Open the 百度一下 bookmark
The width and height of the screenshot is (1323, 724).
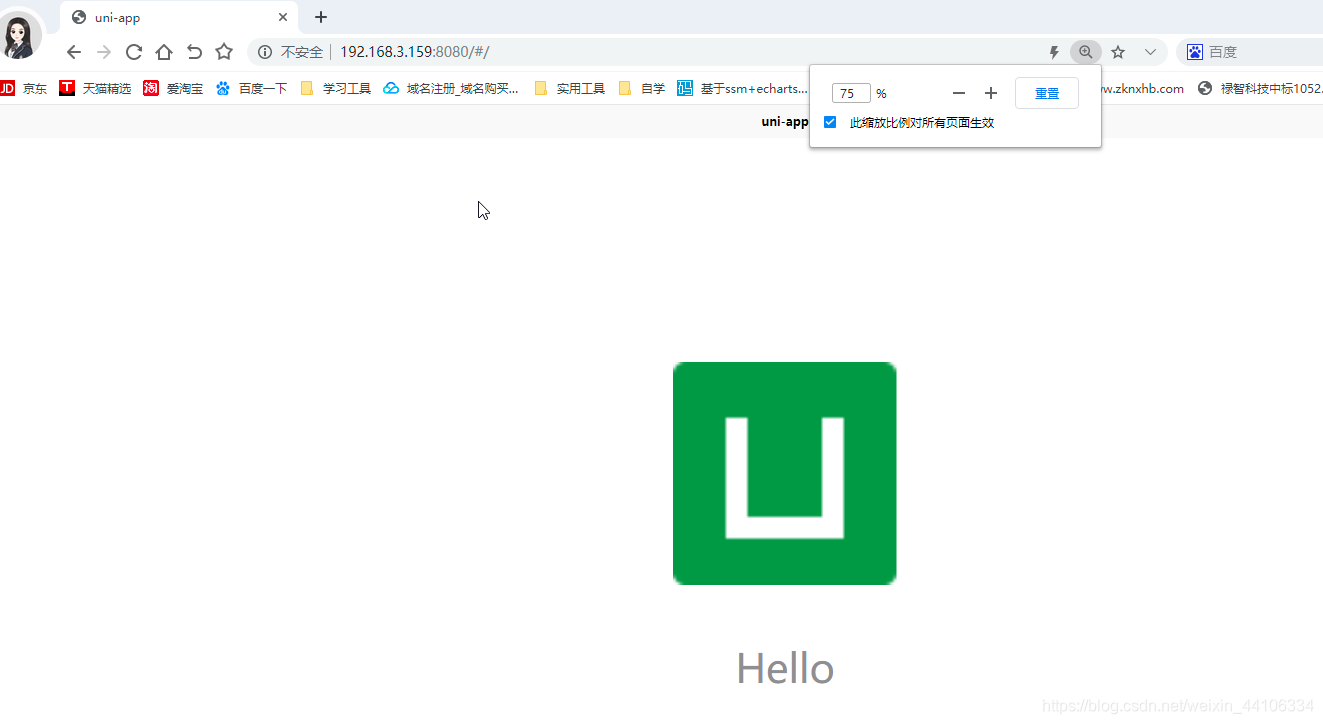tap(251, 88)
